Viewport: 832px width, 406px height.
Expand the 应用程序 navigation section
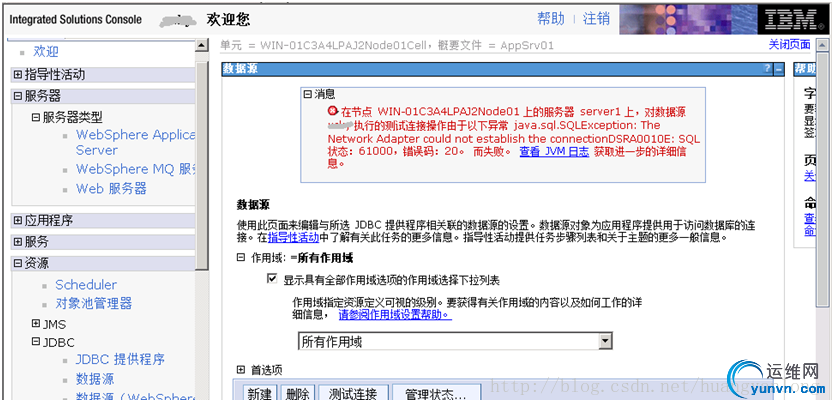(18, 220)
